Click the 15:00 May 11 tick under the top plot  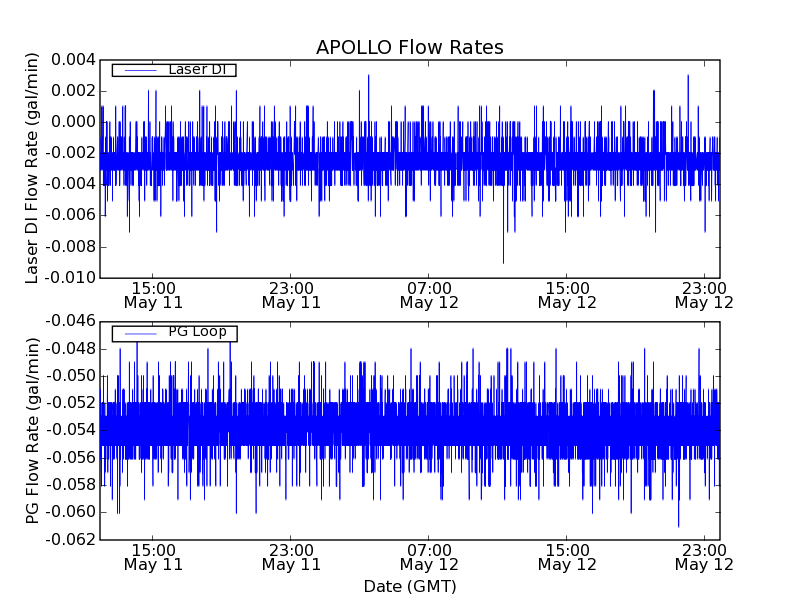pos(153,294)
